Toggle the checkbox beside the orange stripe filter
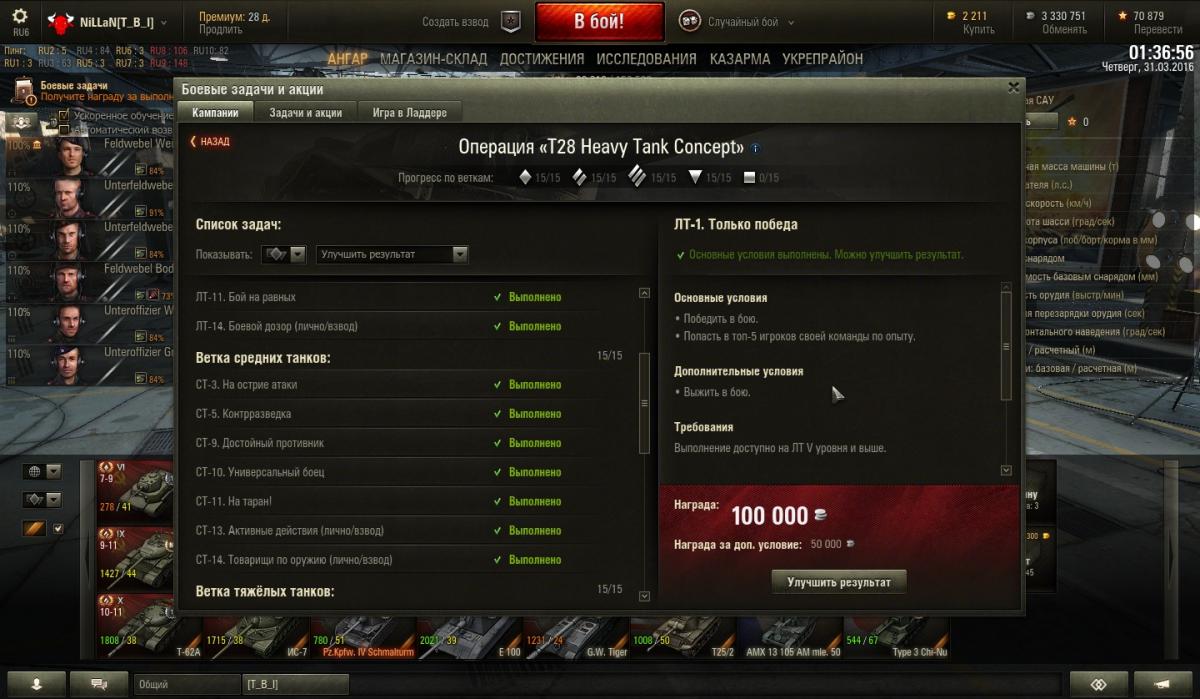1200x699 pixels. pos(58,528)
